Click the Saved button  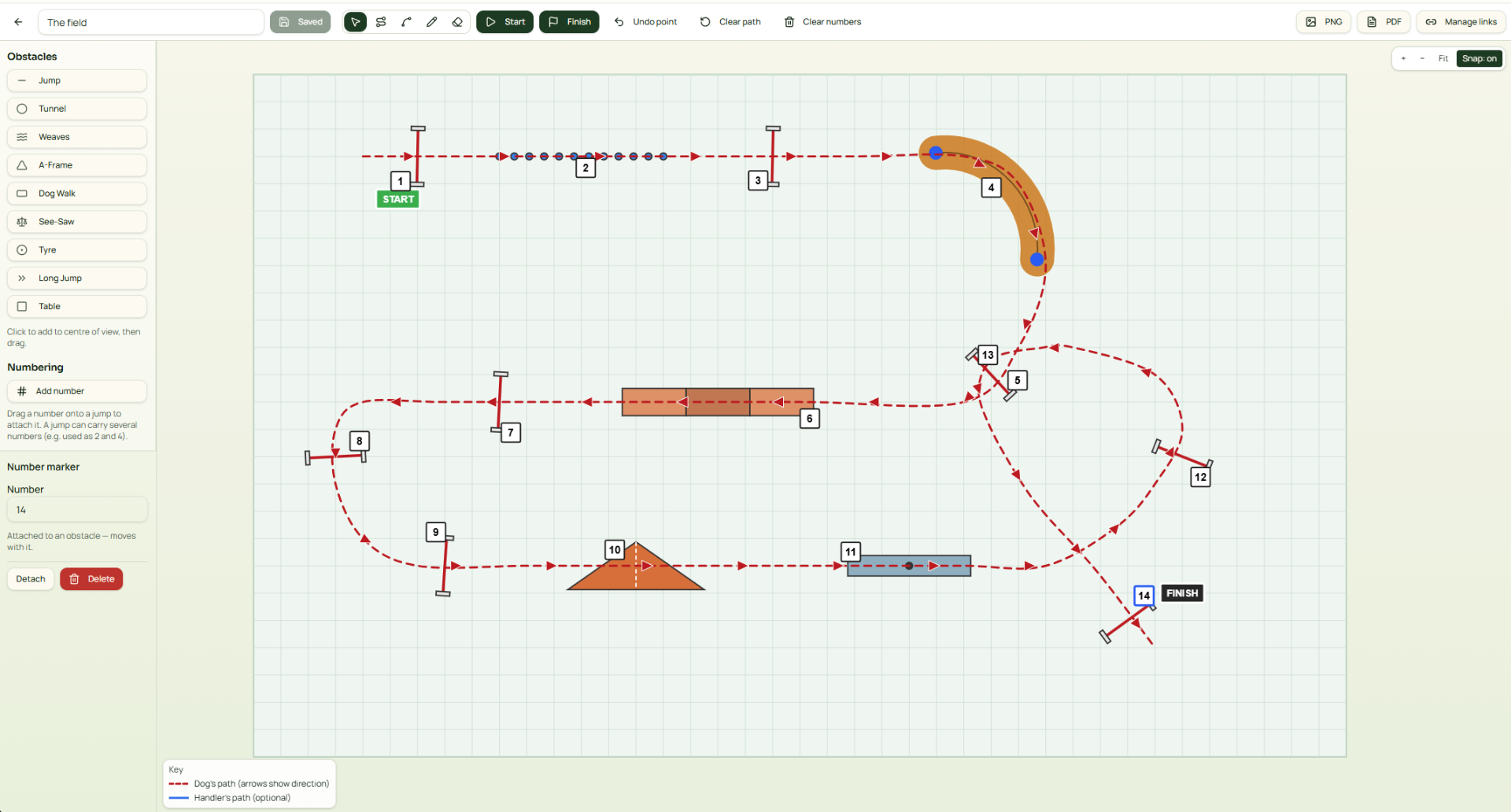click(x=301, y=22)
